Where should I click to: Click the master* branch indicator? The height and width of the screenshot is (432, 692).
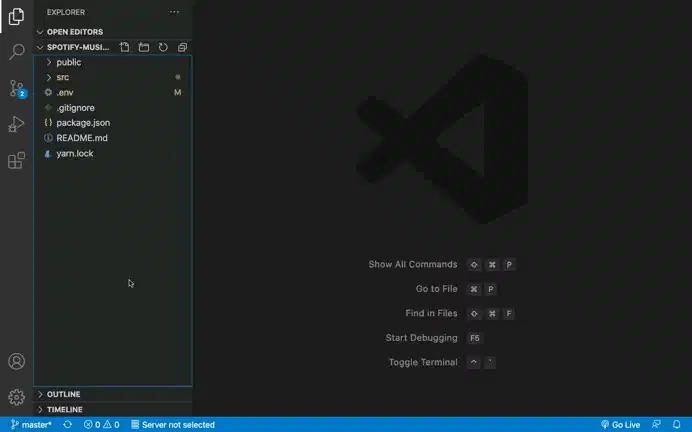pyautogui.click(x=31, y=424)
